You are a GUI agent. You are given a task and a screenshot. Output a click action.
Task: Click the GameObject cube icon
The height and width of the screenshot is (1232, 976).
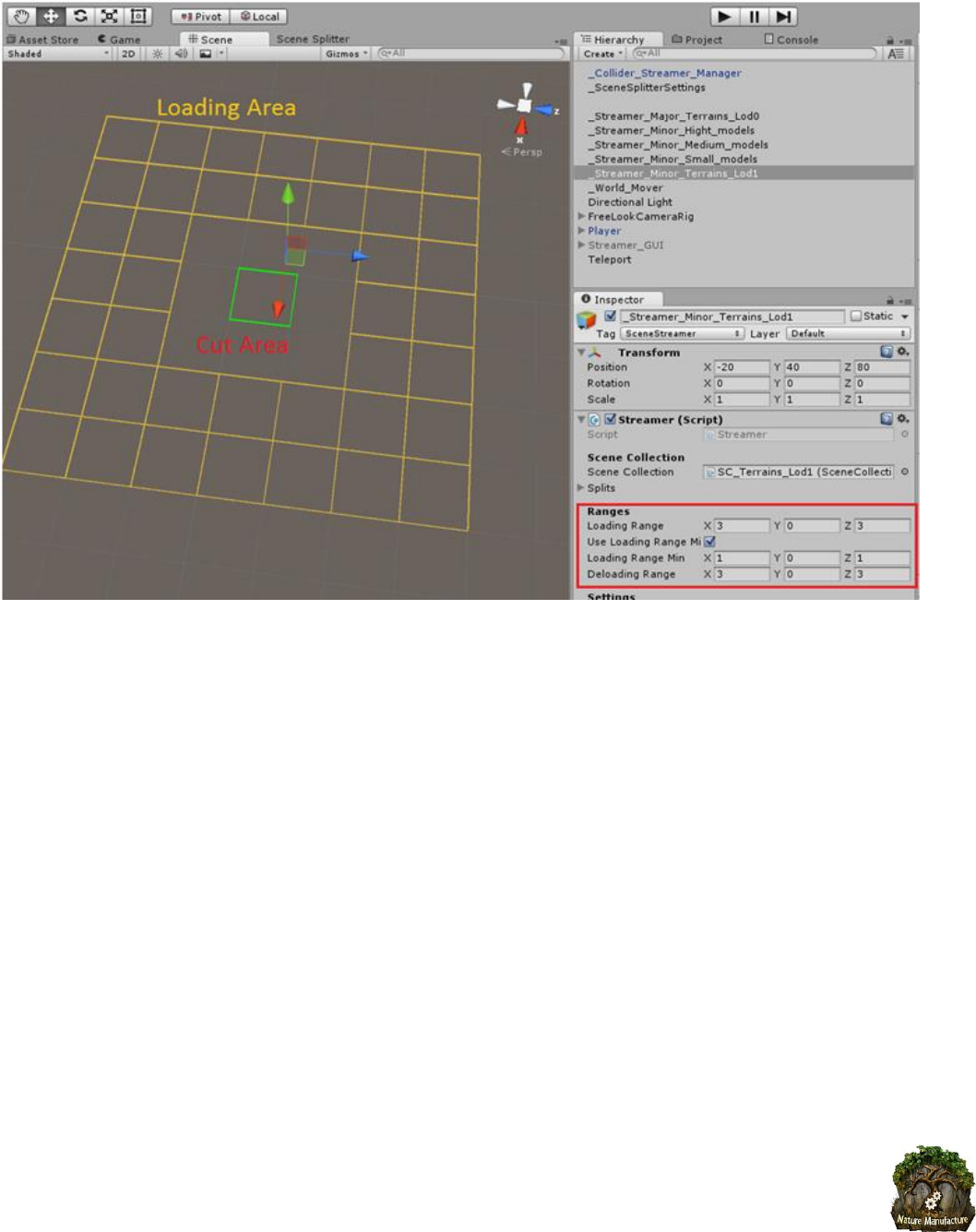click(x=587, y=320)
